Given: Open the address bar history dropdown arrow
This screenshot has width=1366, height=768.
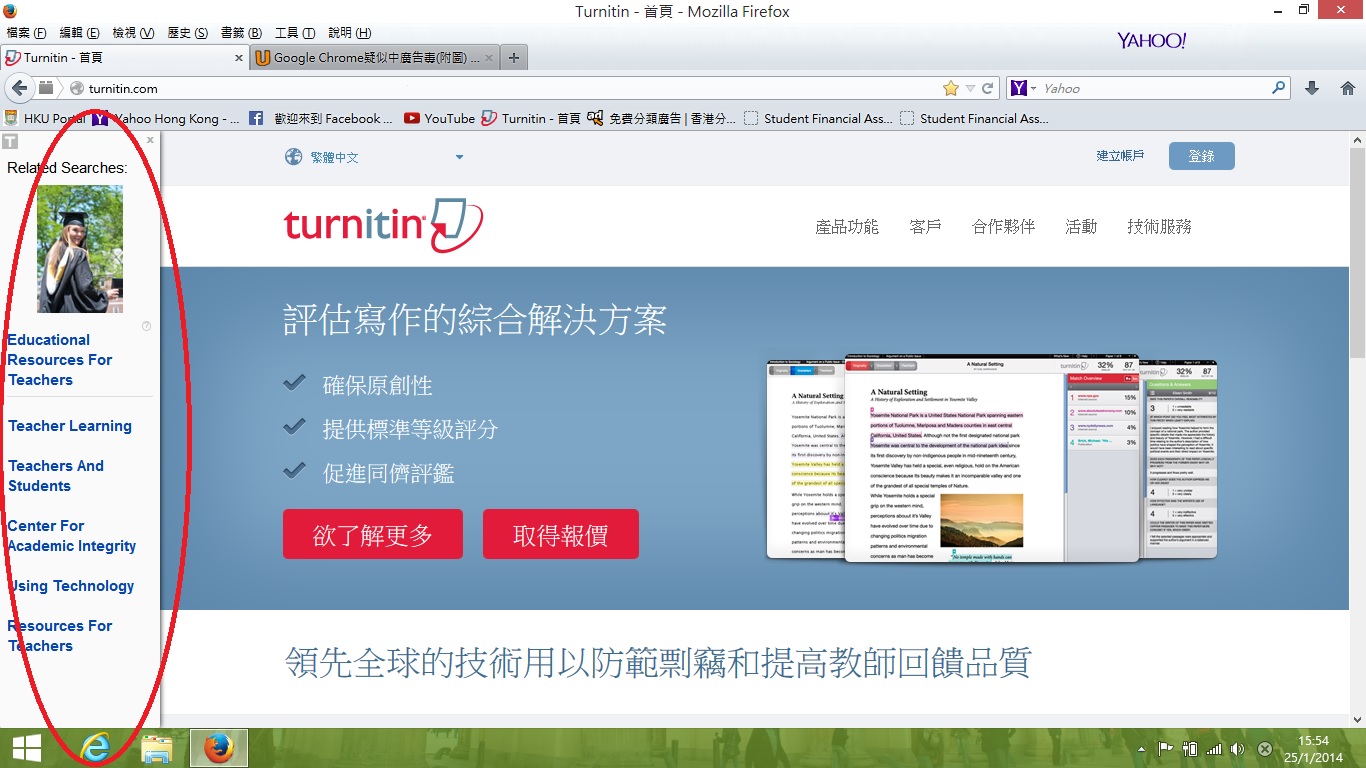Looking at the screenshot, I should coord(970,88).
